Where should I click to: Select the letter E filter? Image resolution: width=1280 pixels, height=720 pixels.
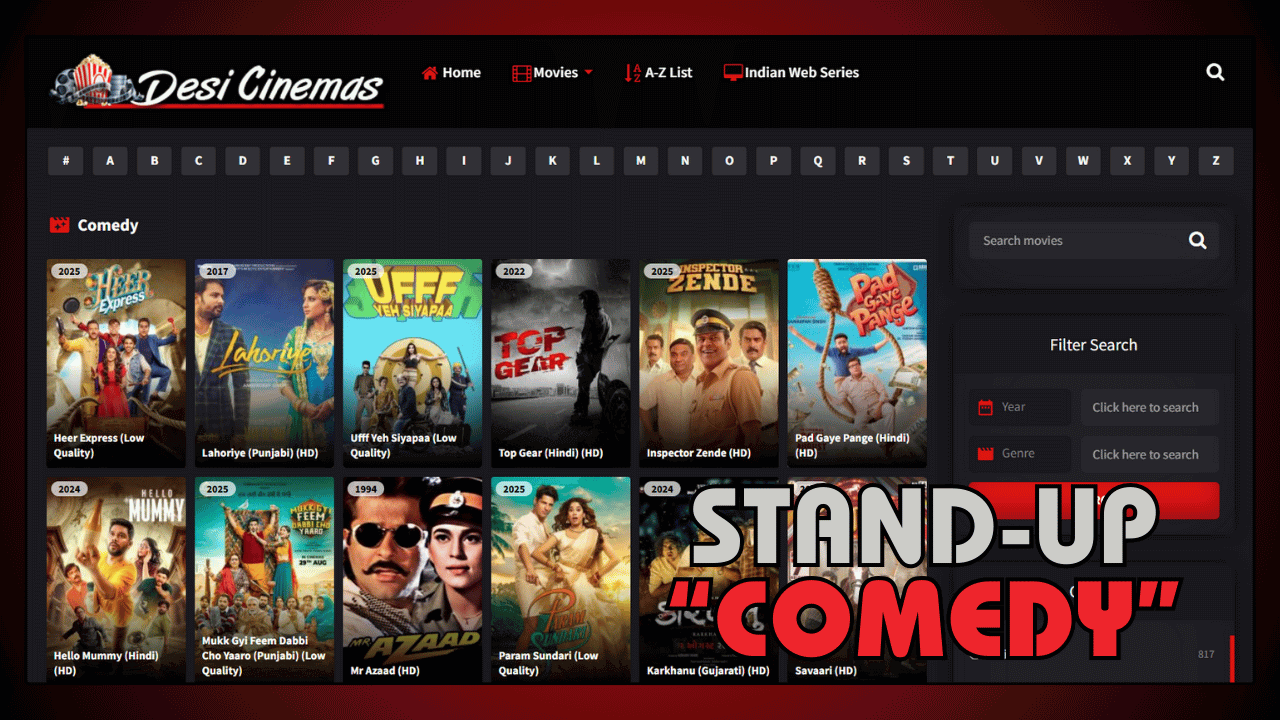[287, 161]
